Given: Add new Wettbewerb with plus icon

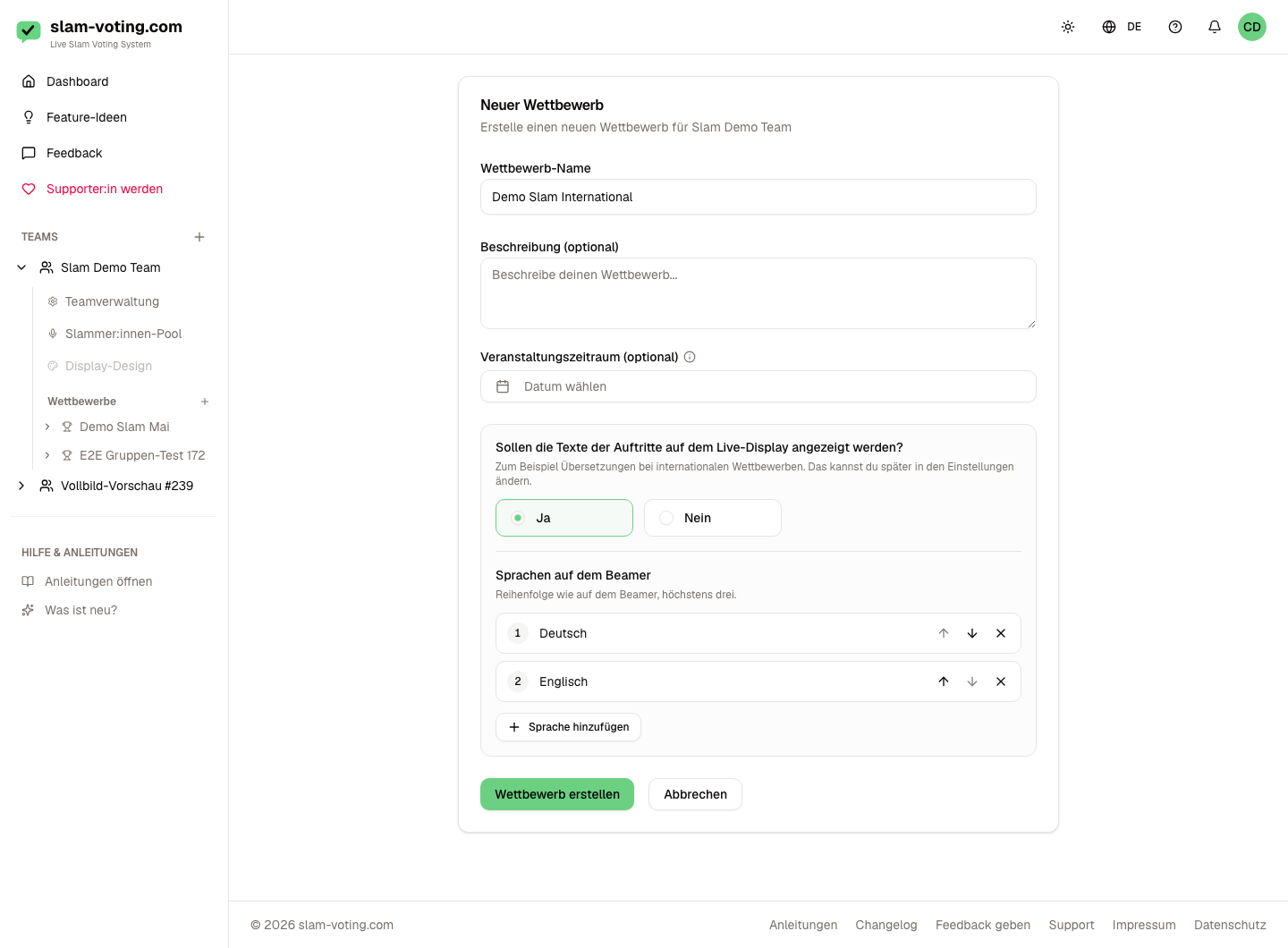Looking at the screenshot, I should pyautogui.click(x=205, y=402).
